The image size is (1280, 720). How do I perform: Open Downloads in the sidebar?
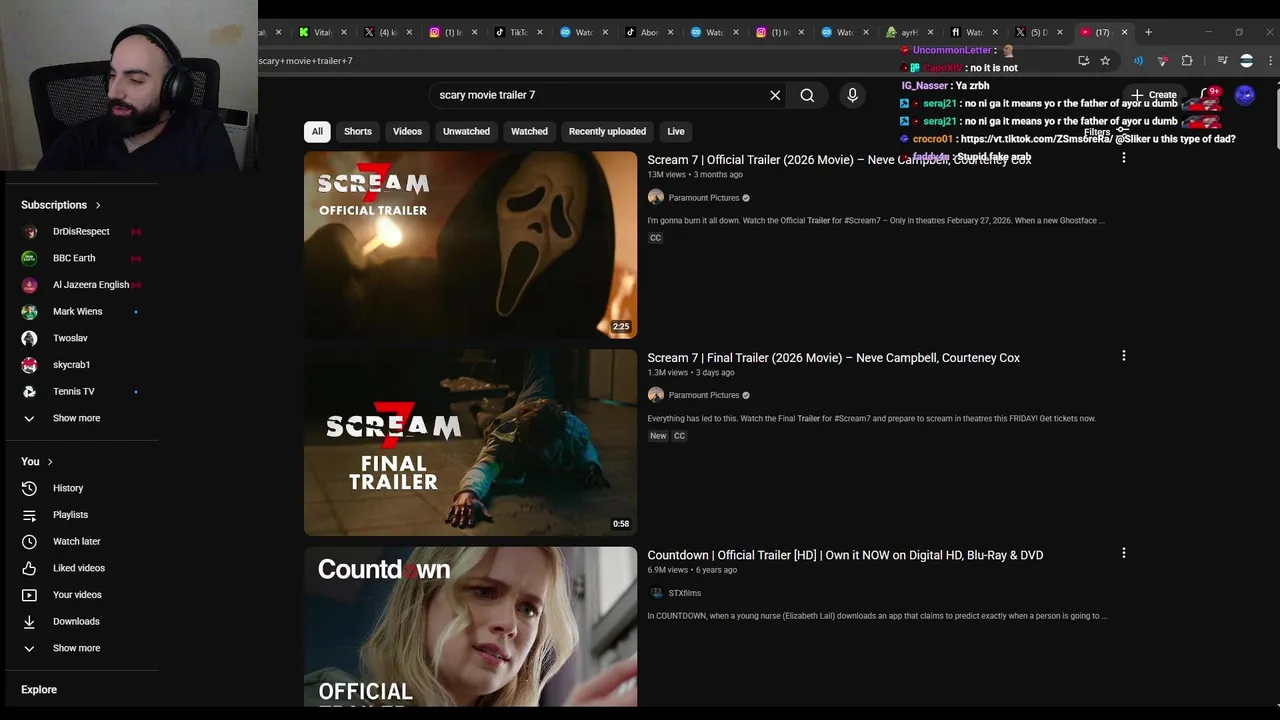click(76, 621)
